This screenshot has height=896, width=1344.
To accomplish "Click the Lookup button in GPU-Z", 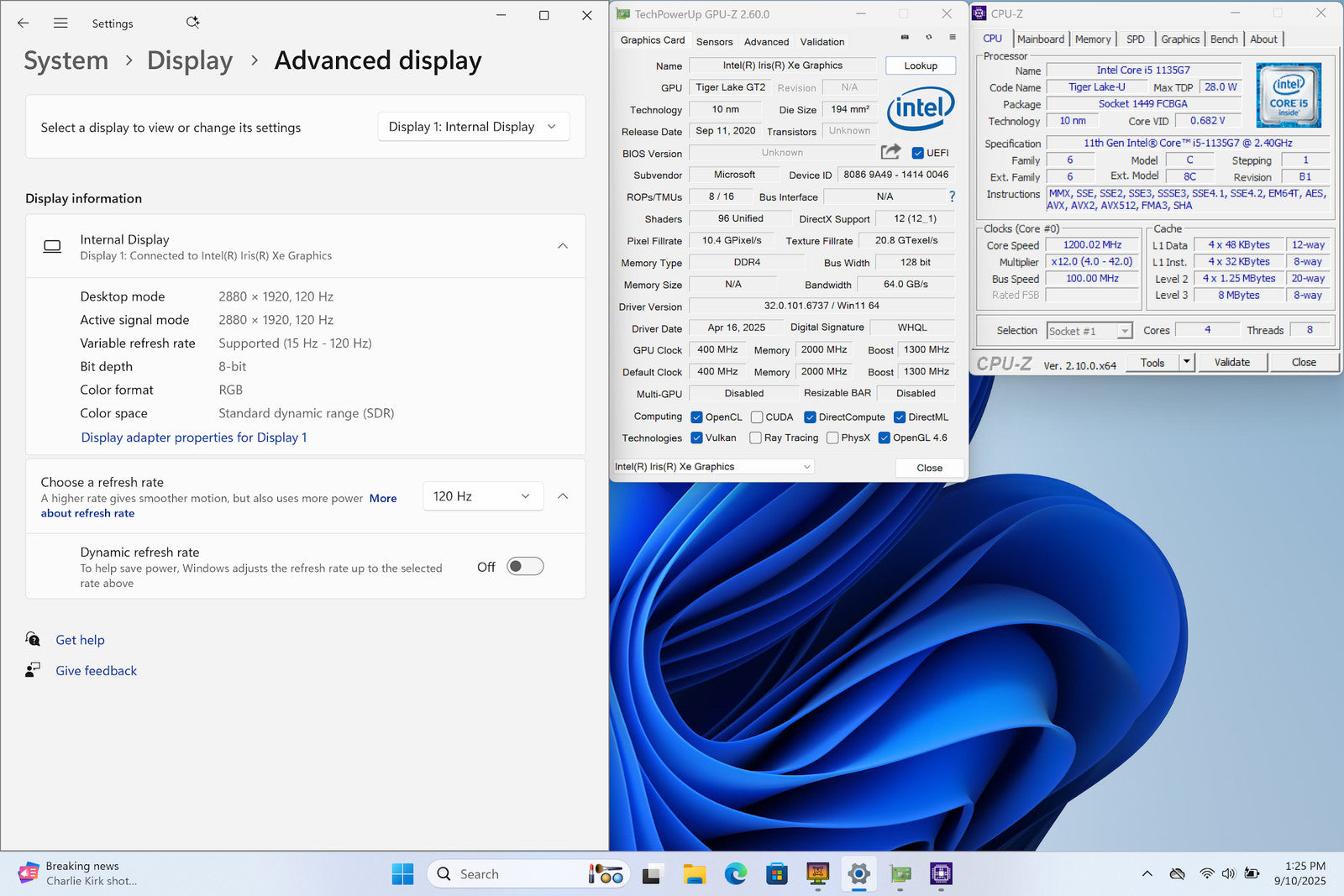I will coord(921,65).
